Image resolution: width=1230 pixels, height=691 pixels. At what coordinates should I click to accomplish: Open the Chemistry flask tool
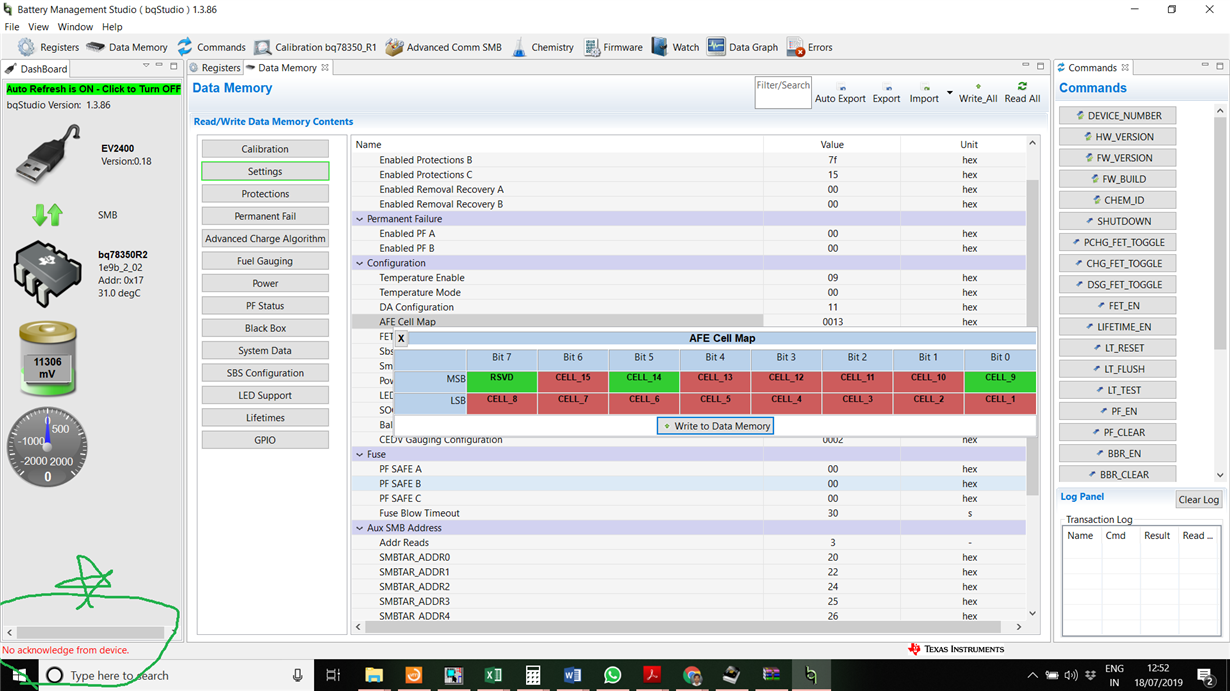tap(543, 47)
